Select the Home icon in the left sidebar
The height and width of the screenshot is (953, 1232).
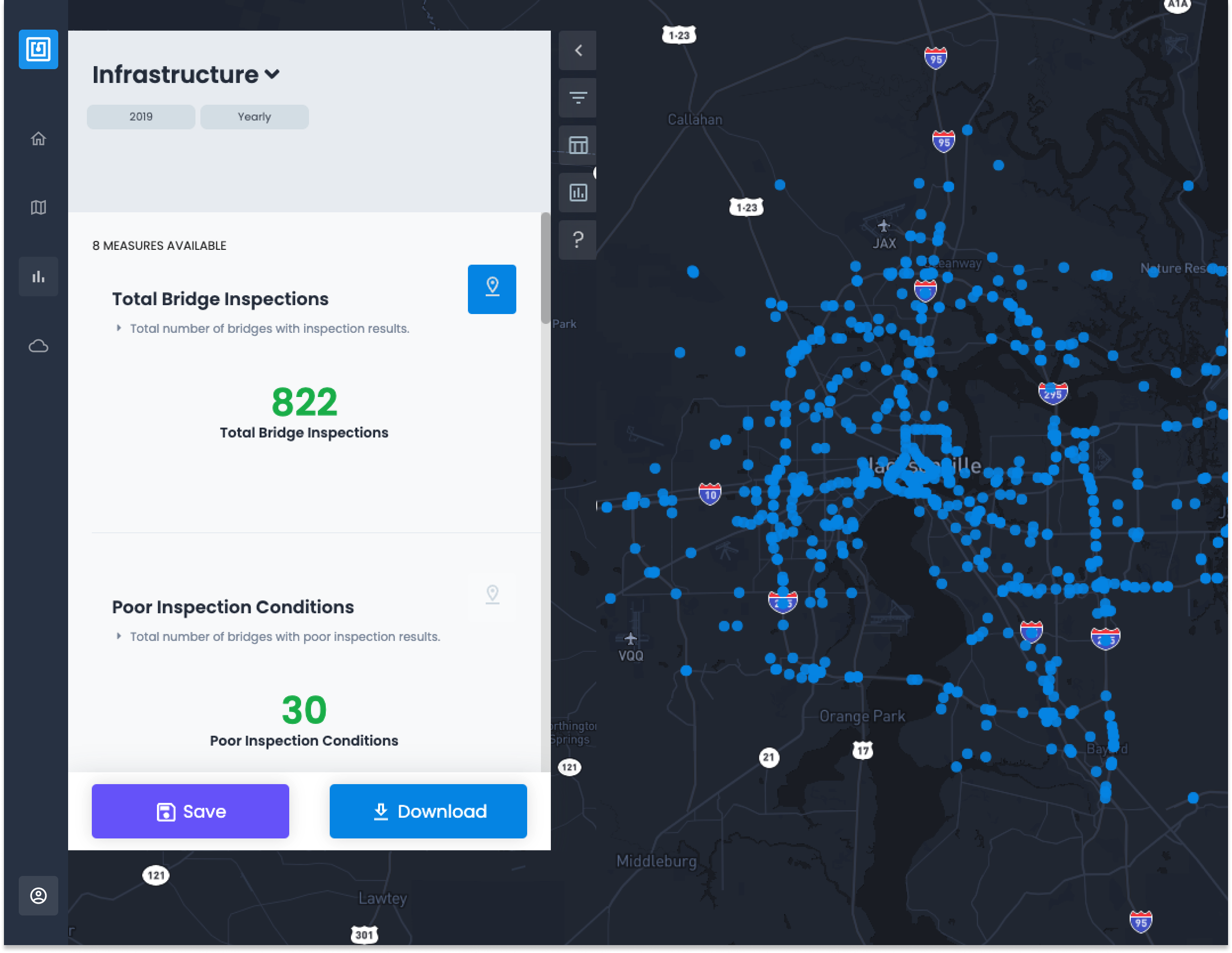tap(38, 138)
